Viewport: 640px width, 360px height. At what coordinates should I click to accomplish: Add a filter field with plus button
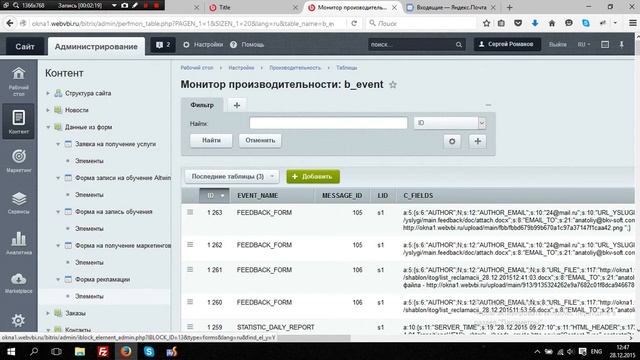pyautogui.click(x=478, y=141)
